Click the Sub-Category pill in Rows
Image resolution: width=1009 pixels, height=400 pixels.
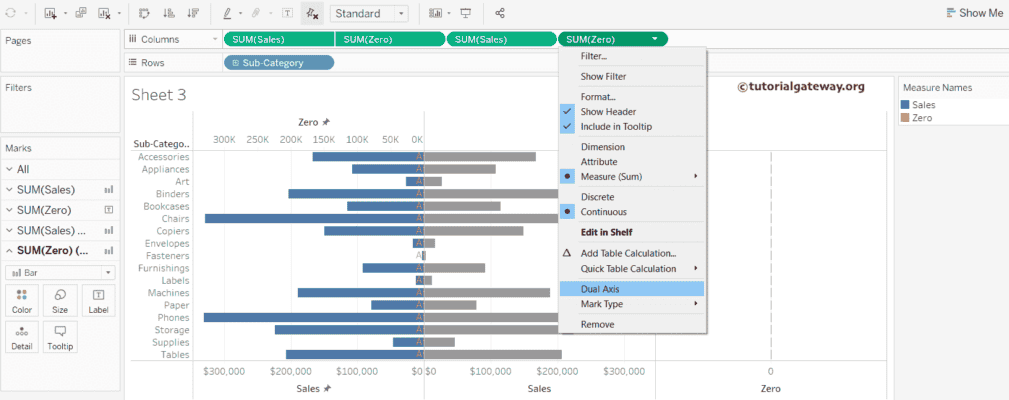point(278,63)
